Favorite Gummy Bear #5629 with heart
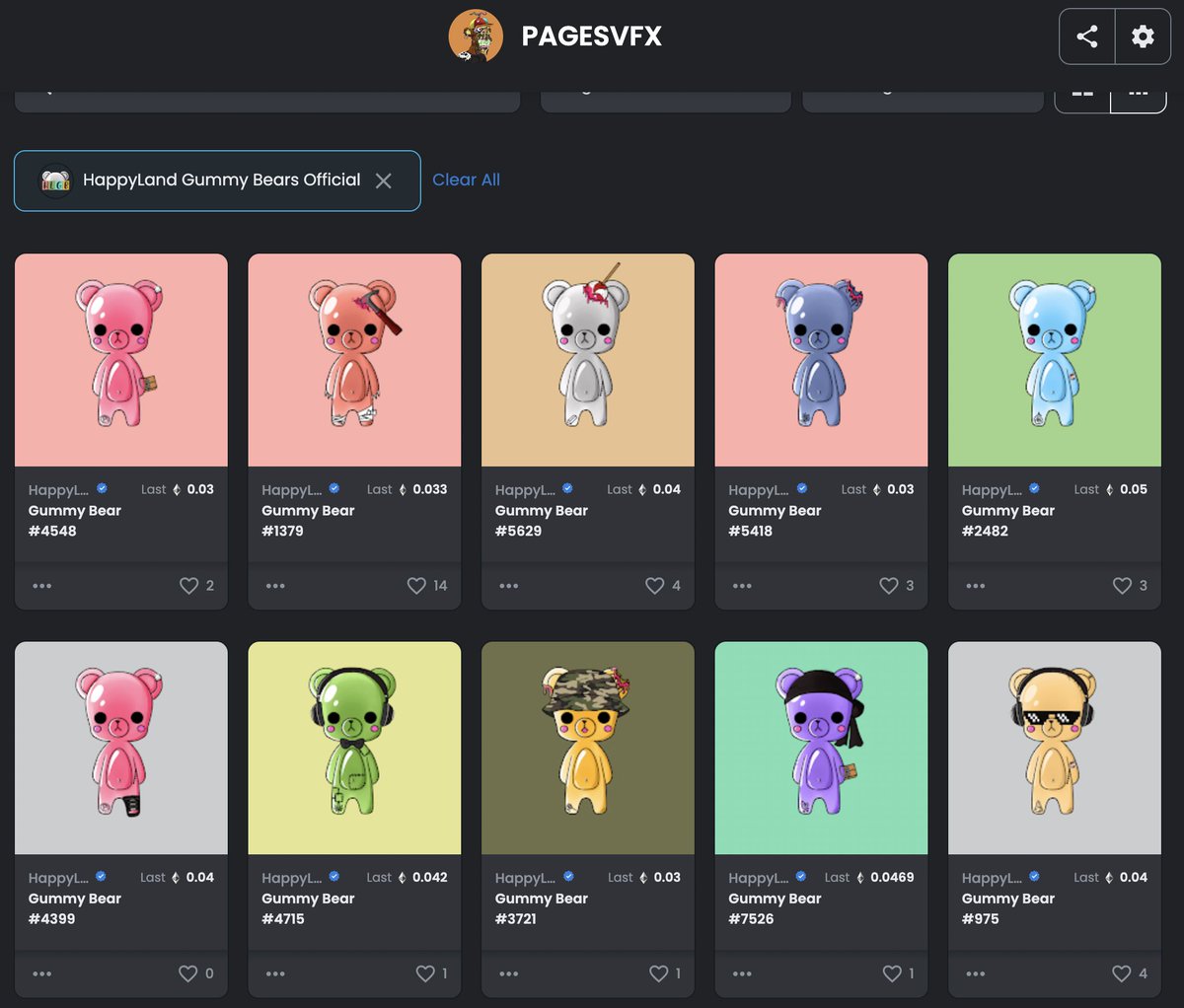The height and width of the screenshot is (1008, 1184). pos(654,586)
